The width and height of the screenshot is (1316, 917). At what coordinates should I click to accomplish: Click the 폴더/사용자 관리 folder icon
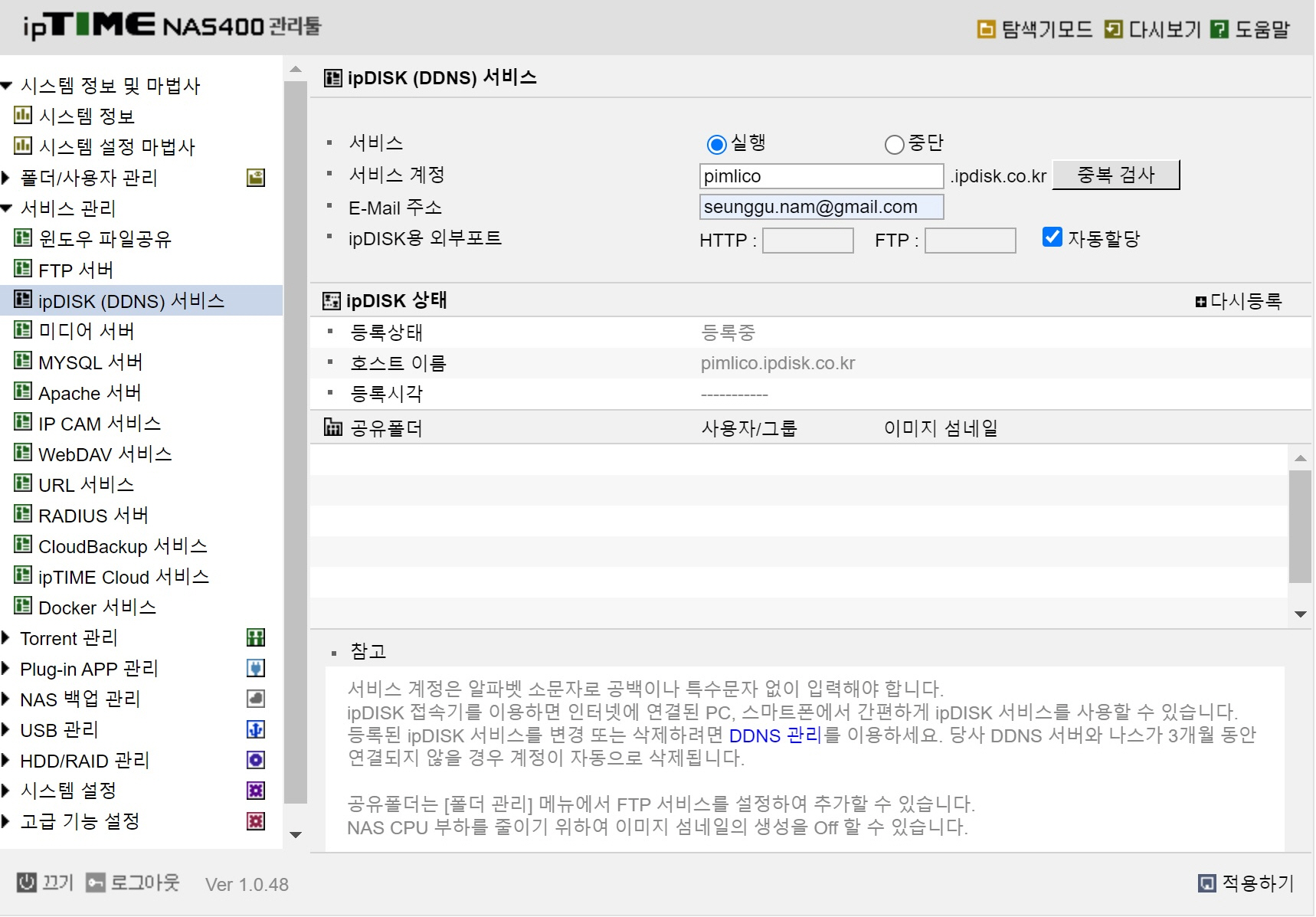(256, 178)
